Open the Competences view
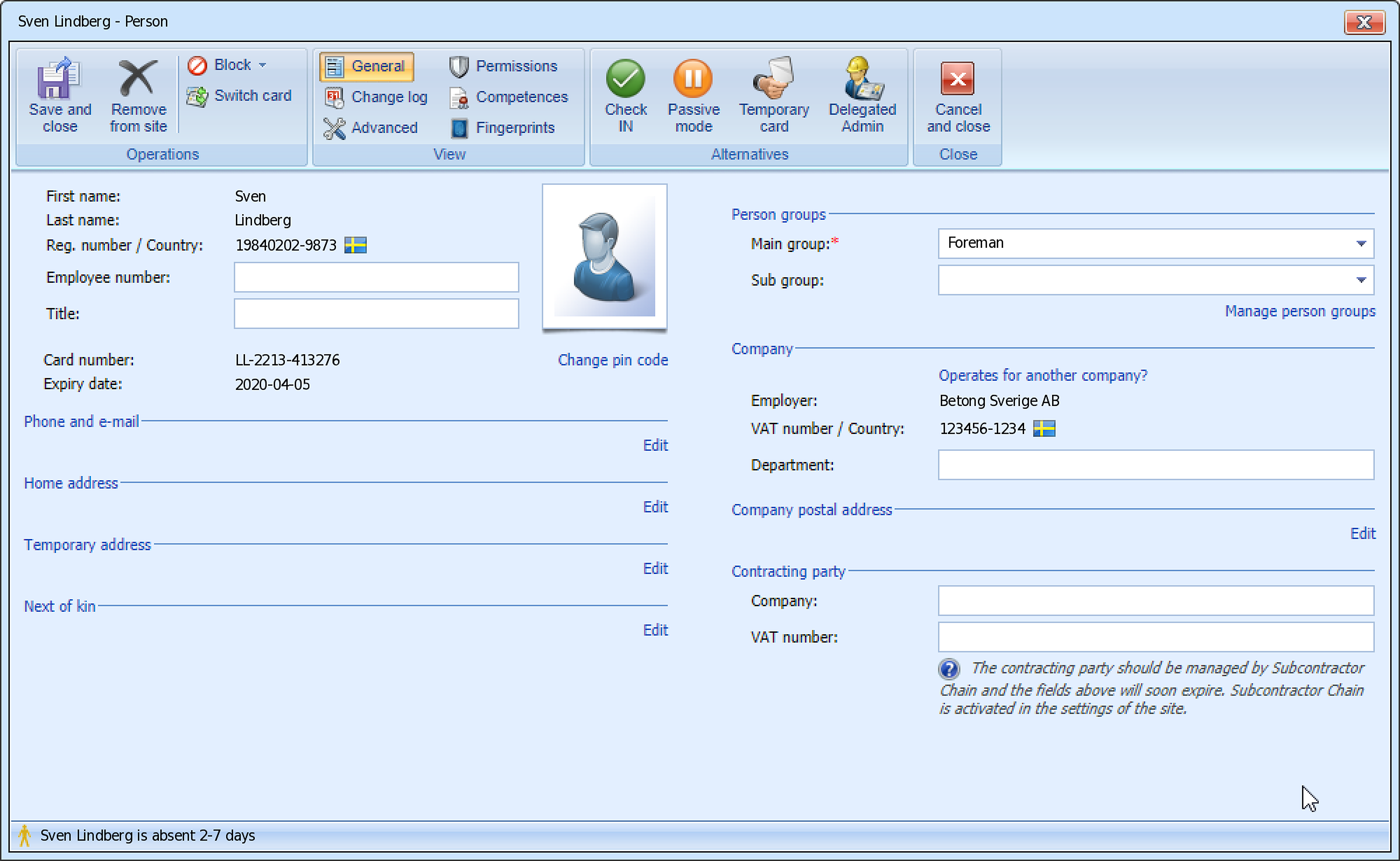Viewport: 1400px width, 861px height. [x=508, y=97]
